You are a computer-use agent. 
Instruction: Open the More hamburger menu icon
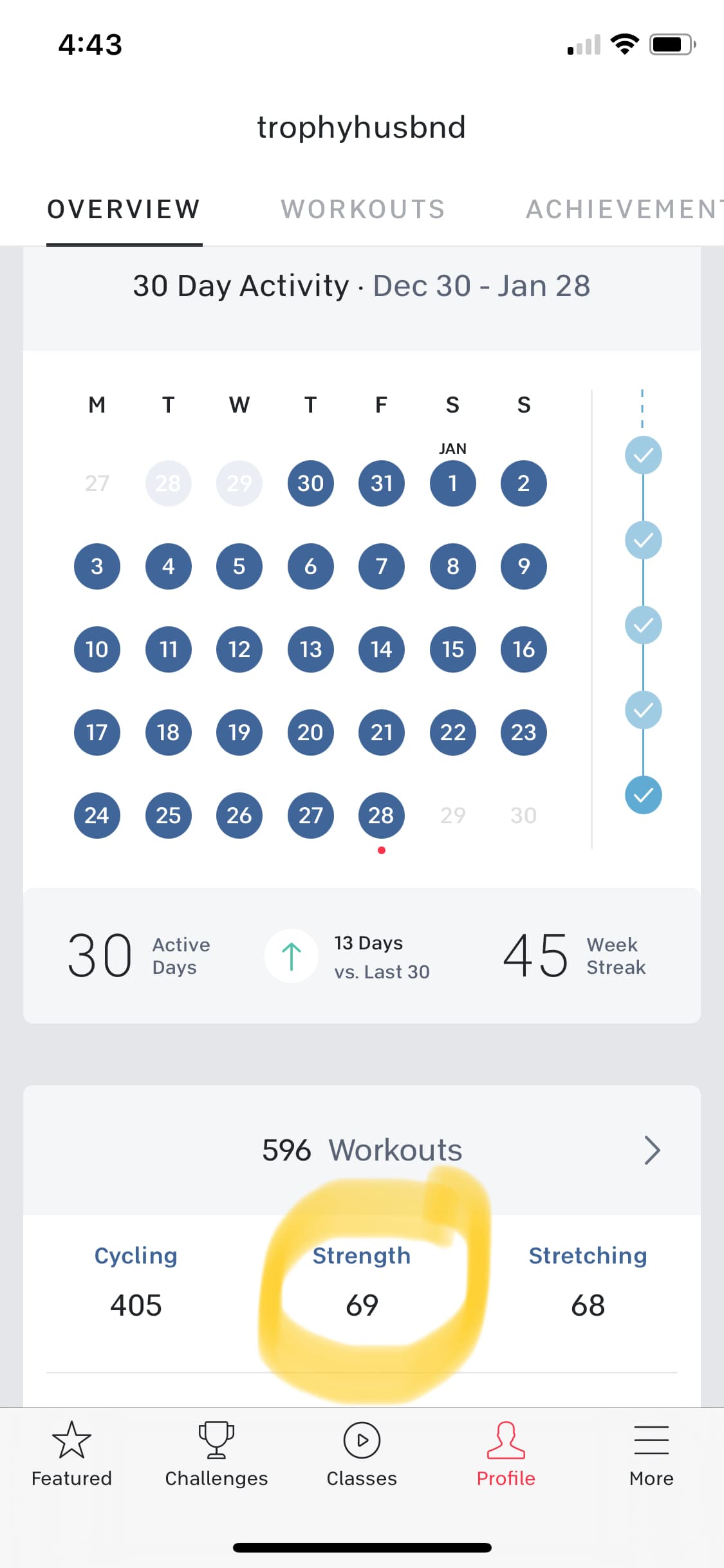coord(651,1441)
